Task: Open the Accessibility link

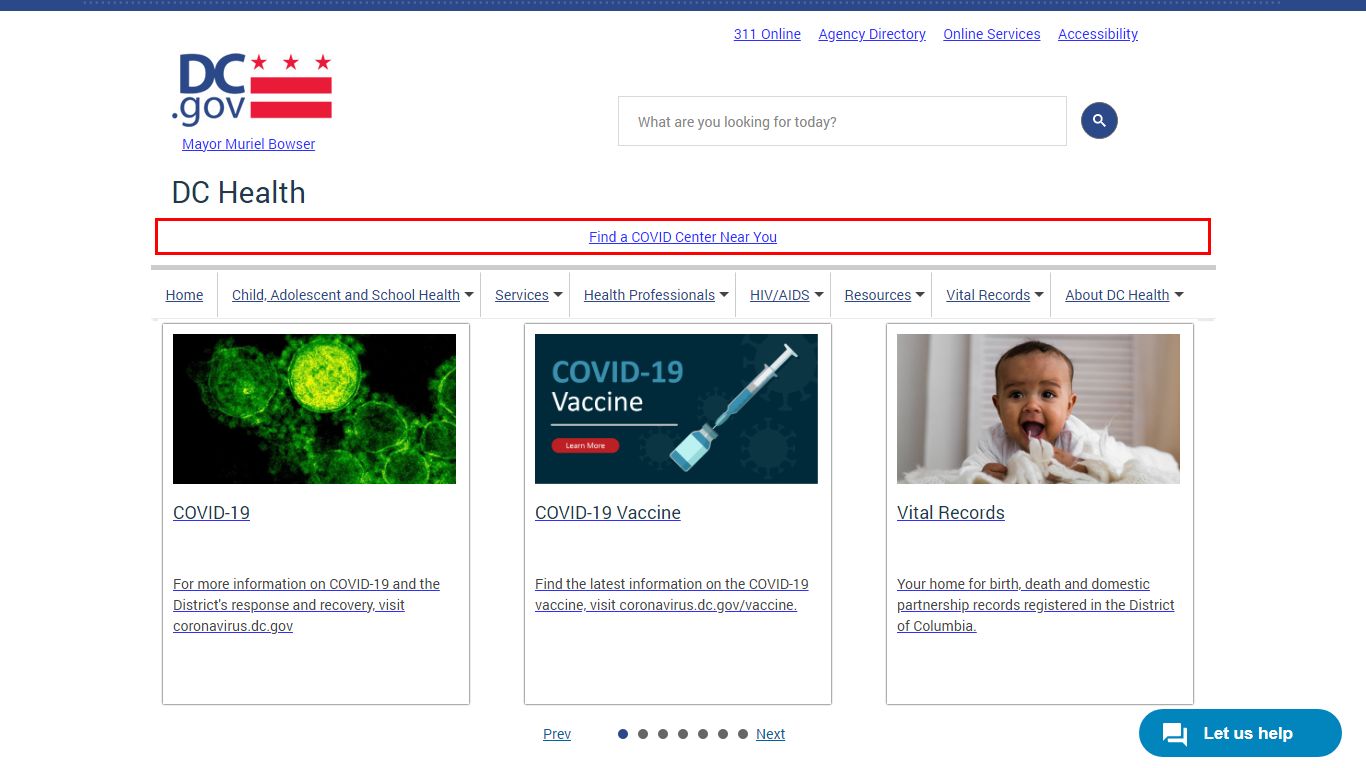Action: [1098, 34]
